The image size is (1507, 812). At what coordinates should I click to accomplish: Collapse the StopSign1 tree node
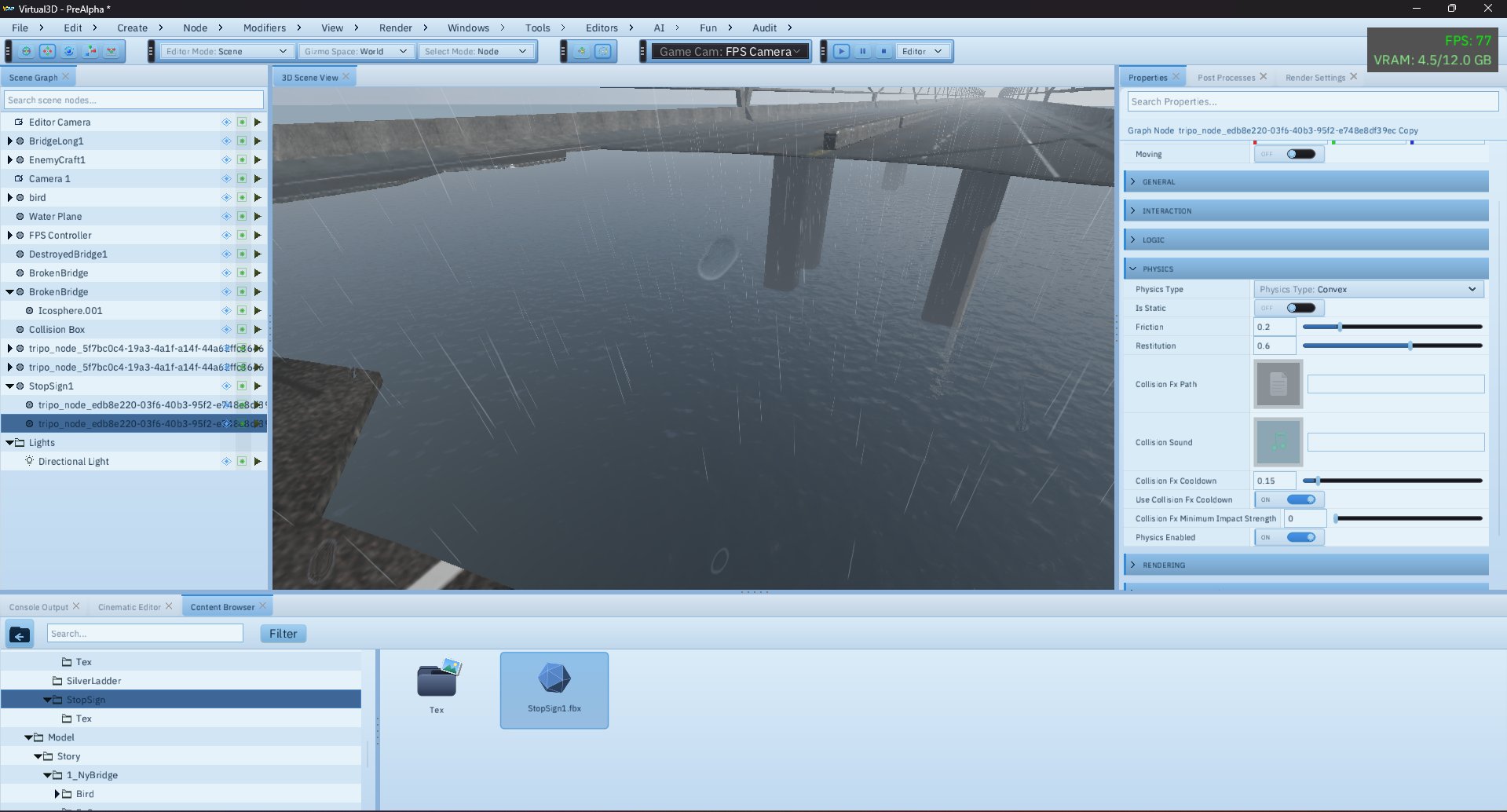tap(9, 386)
